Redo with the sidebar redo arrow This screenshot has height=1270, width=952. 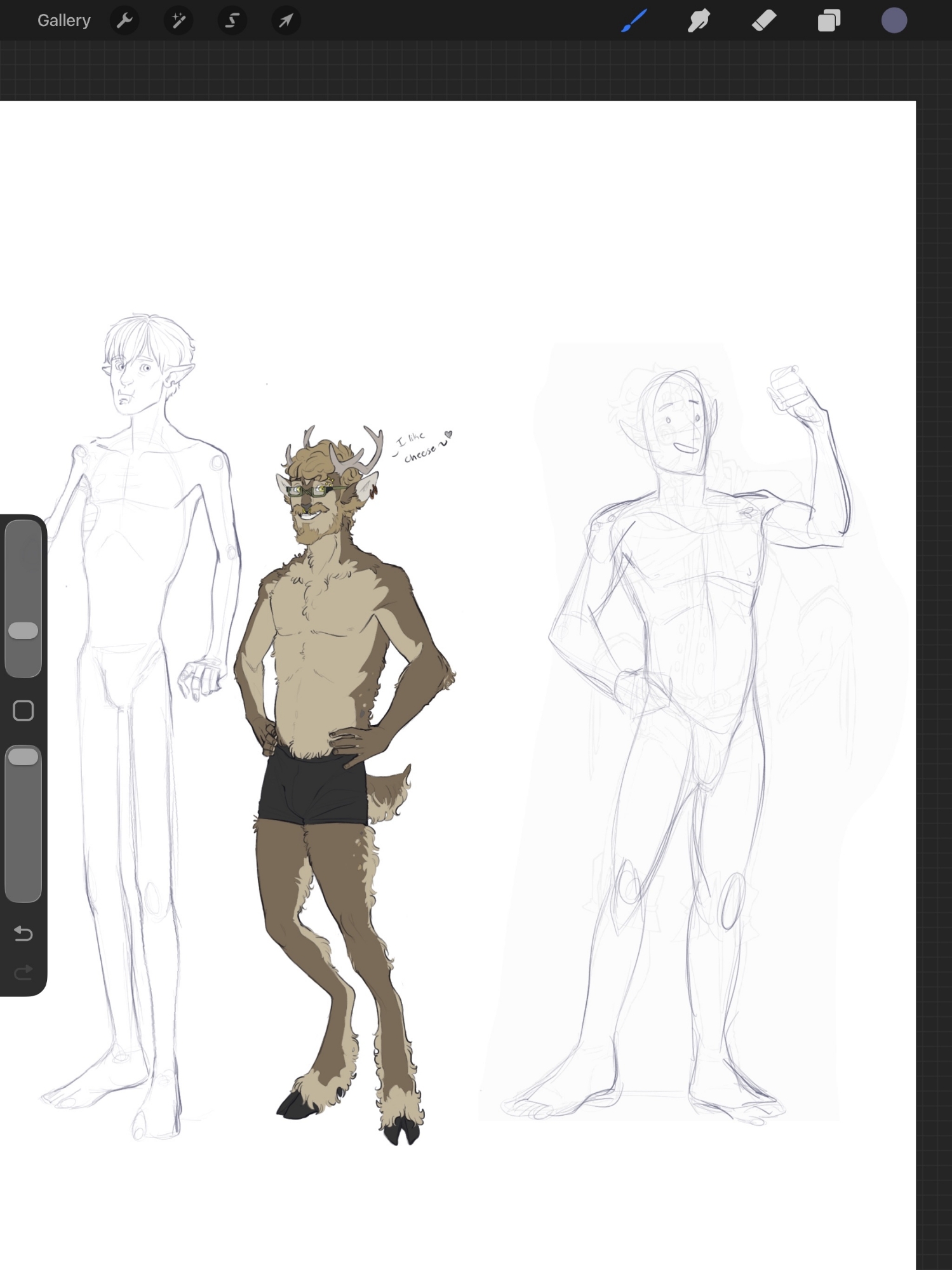coord(23,972)
